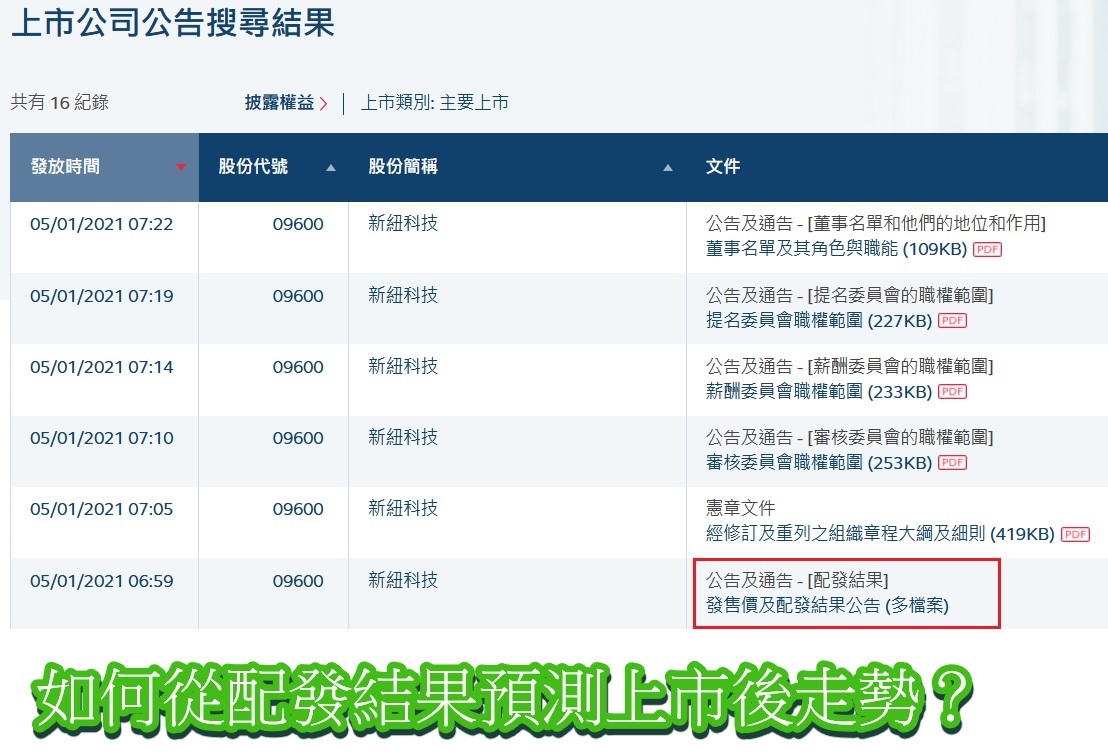
Task: Click 公告及通告 - [薪酬委員會的職權範圍] category text
Action: click(850, 366)
